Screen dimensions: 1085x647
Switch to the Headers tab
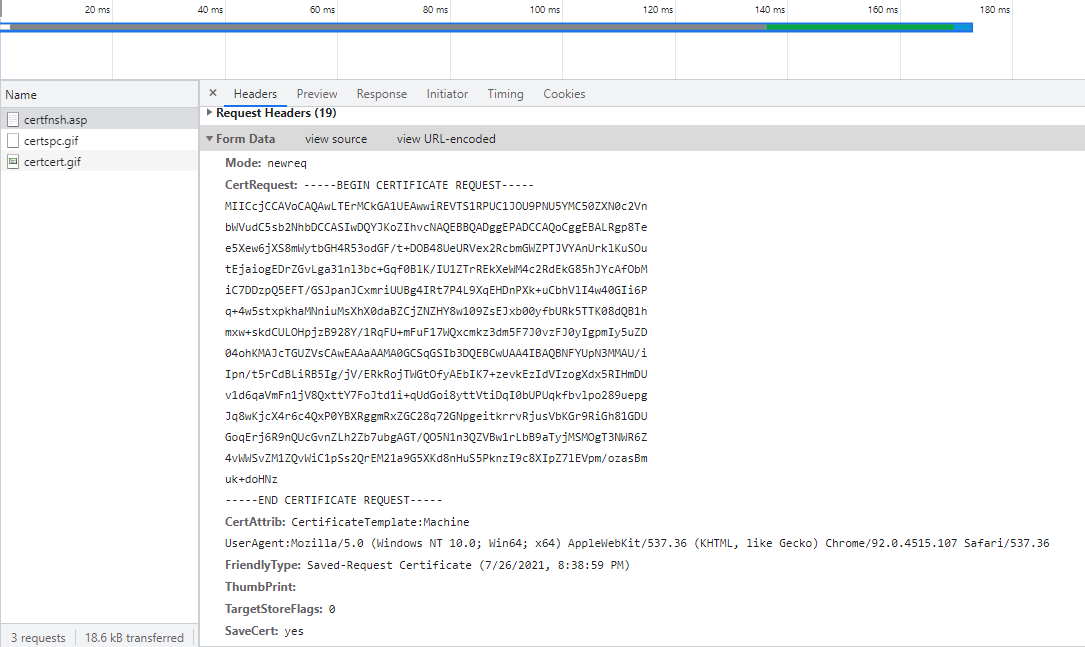pyautogui.click(x=255, y=94)
